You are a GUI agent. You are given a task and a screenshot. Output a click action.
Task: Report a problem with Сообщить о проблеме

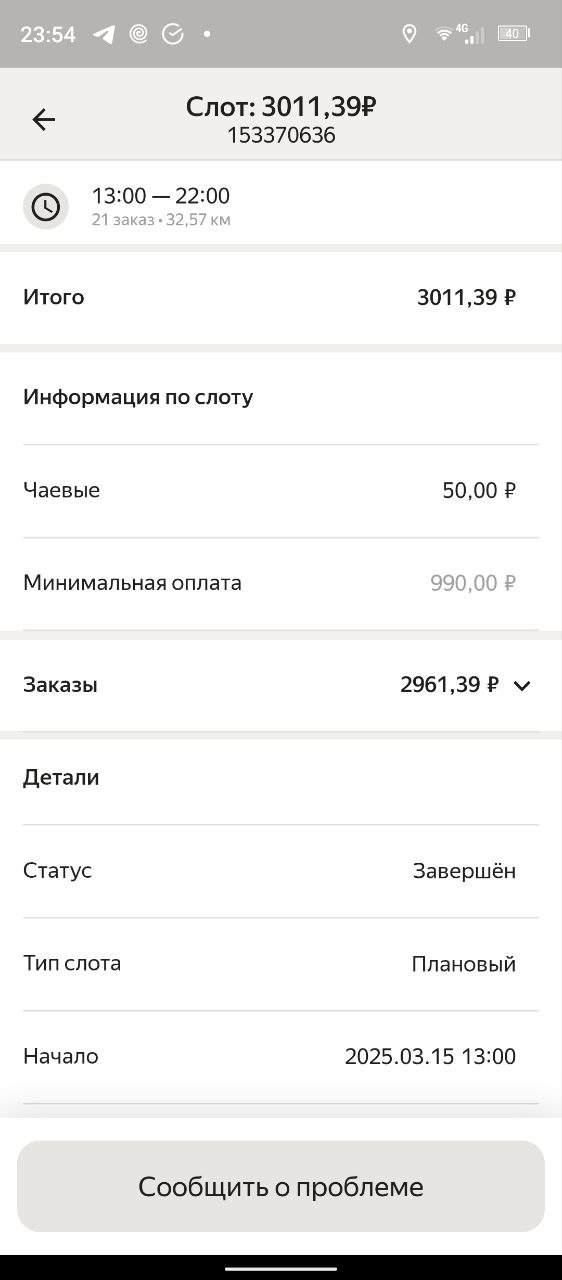(x=281, y=1186)
